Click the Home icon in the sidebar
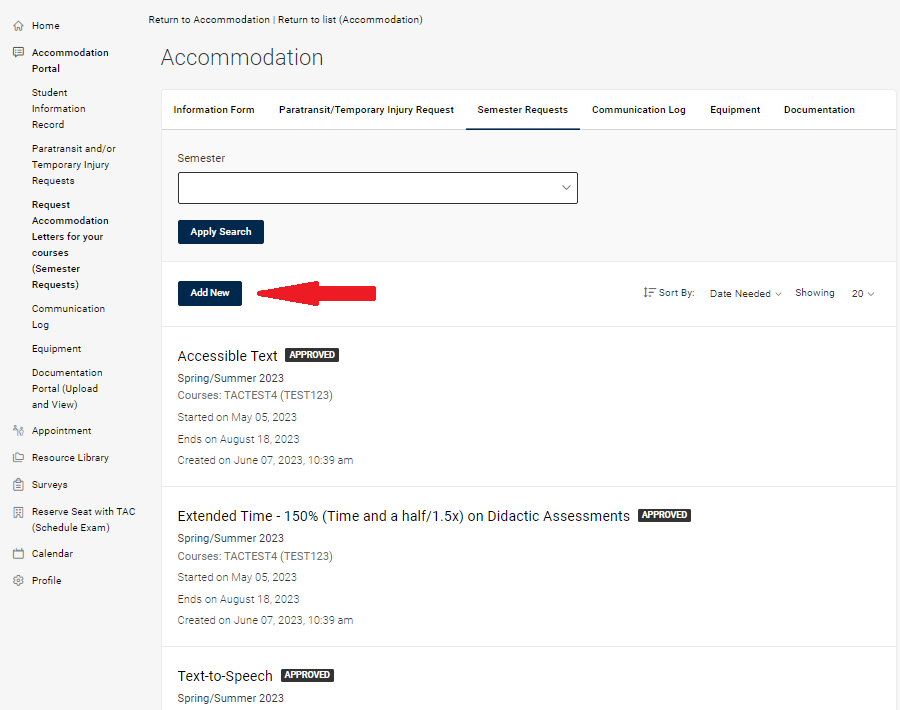Image resolution: width=900 pixels, height=710 pixels. click(16, 25)
